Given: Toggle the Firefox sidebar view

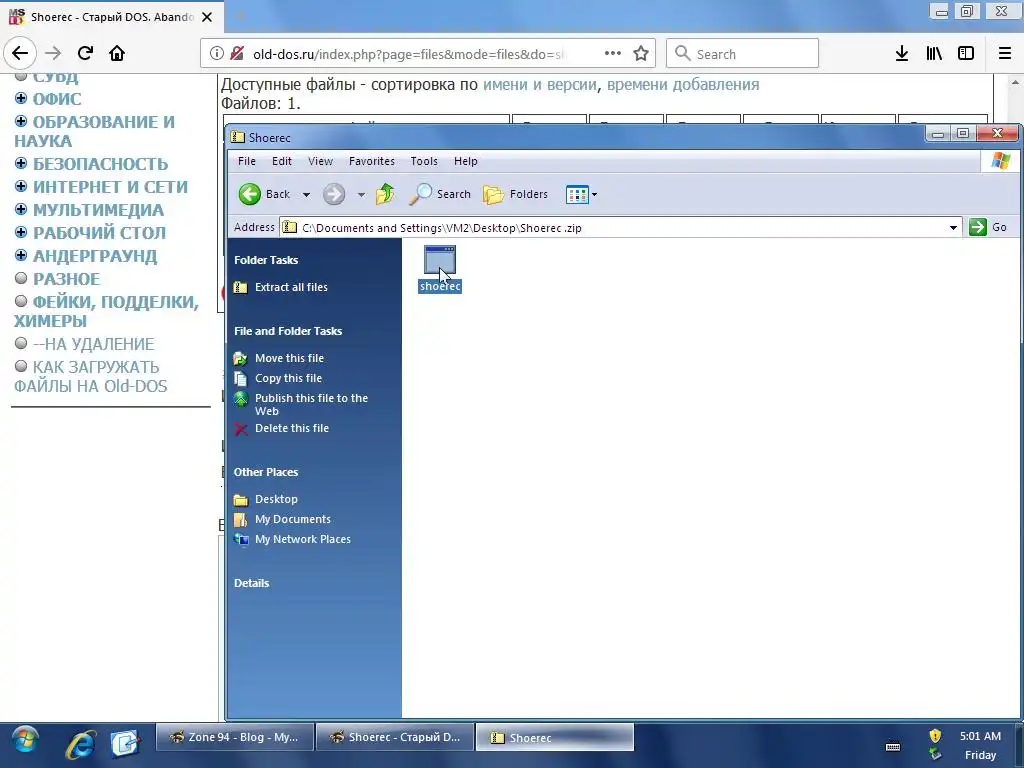Looking at the screenshot, I should pos(966,54).
